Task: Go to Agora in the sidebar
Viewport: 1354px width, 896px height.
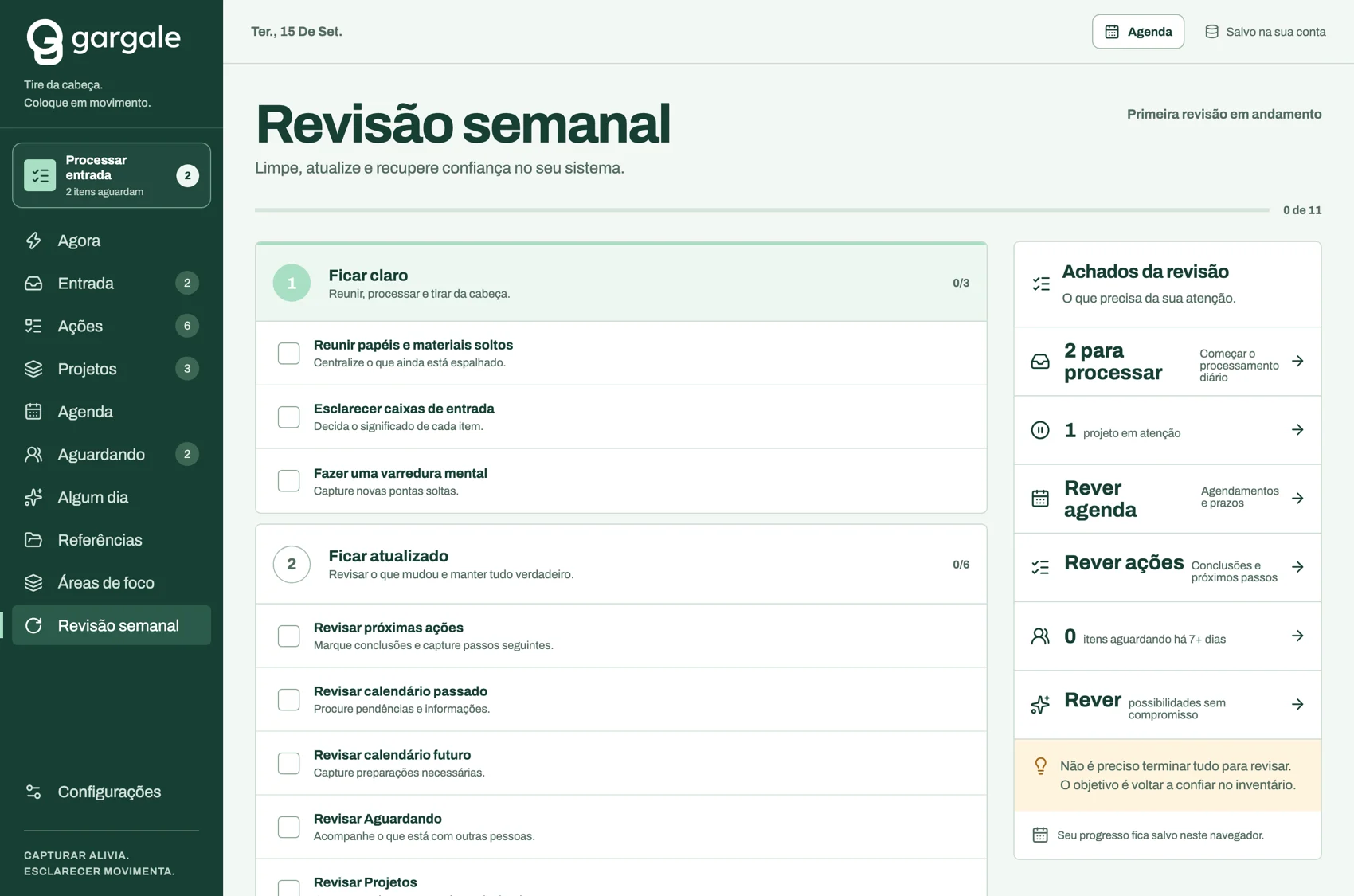Action: pos(112,241)
